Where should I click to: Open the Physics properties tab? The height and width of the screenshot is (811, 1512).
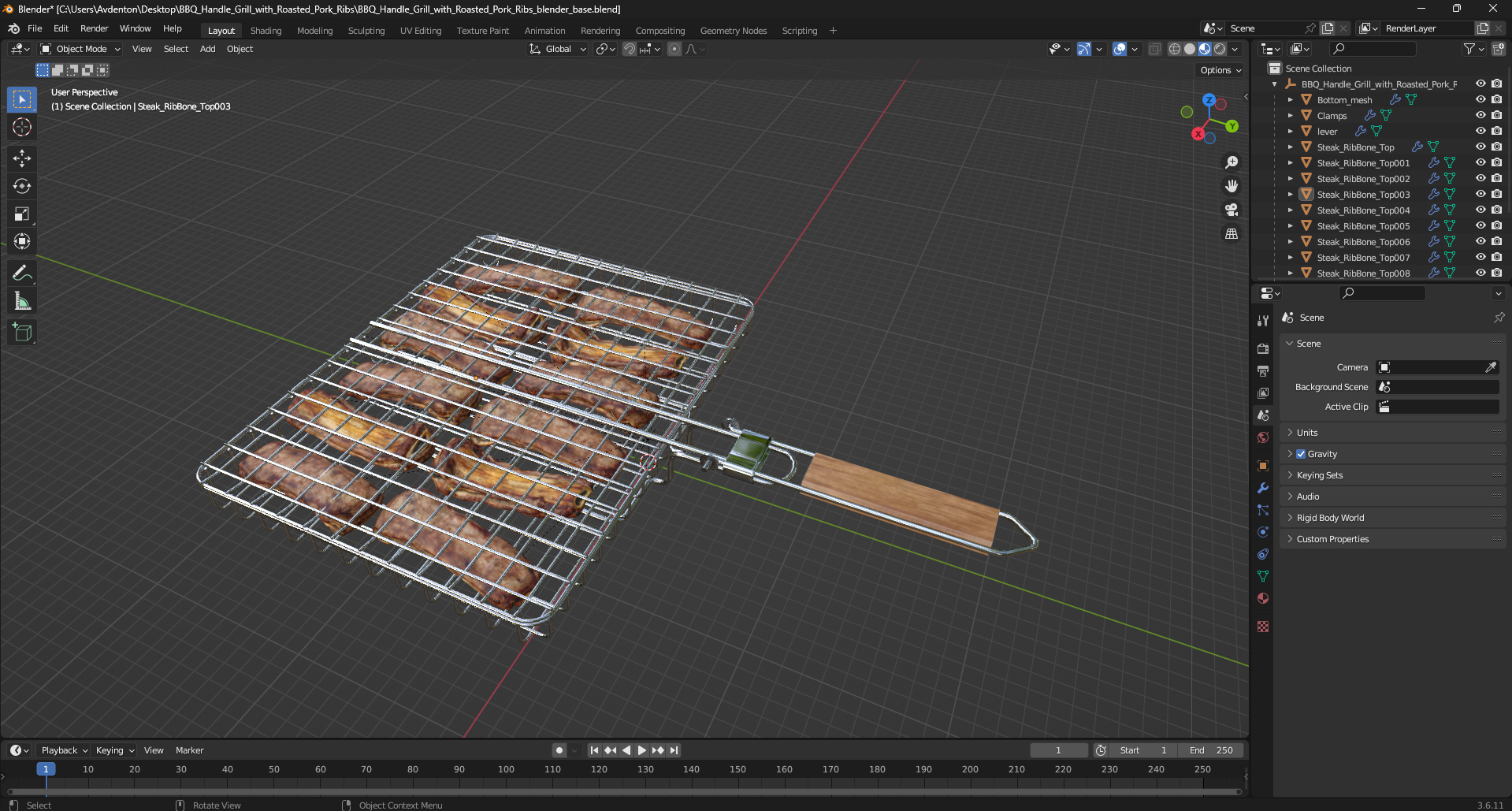(x=1263, y=532)
